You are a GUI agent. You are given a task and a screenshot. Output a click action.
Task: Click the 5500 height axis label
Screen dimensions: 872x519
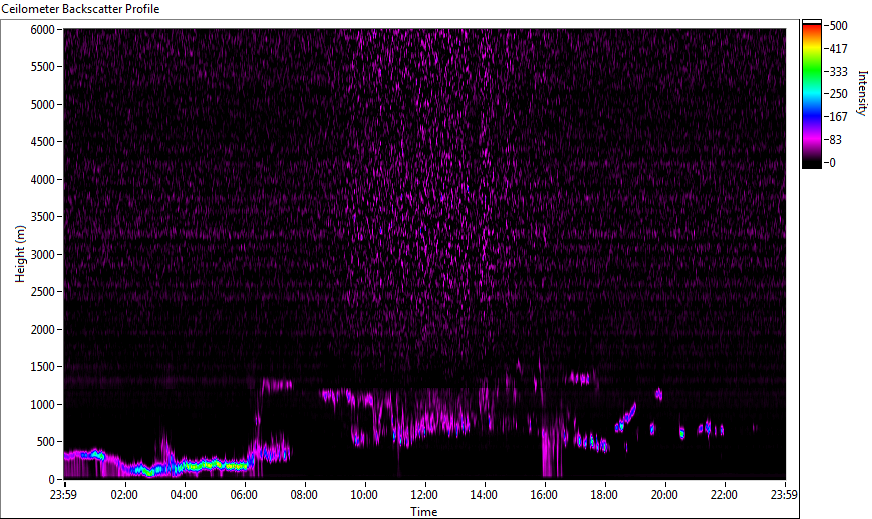pos(42,67)
